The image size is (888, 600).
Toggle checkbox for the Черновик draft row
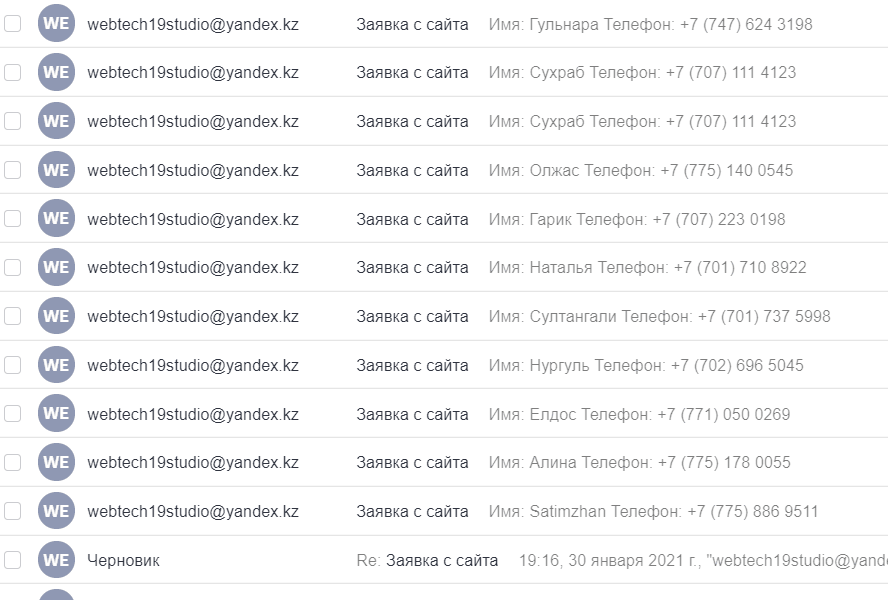12,560
